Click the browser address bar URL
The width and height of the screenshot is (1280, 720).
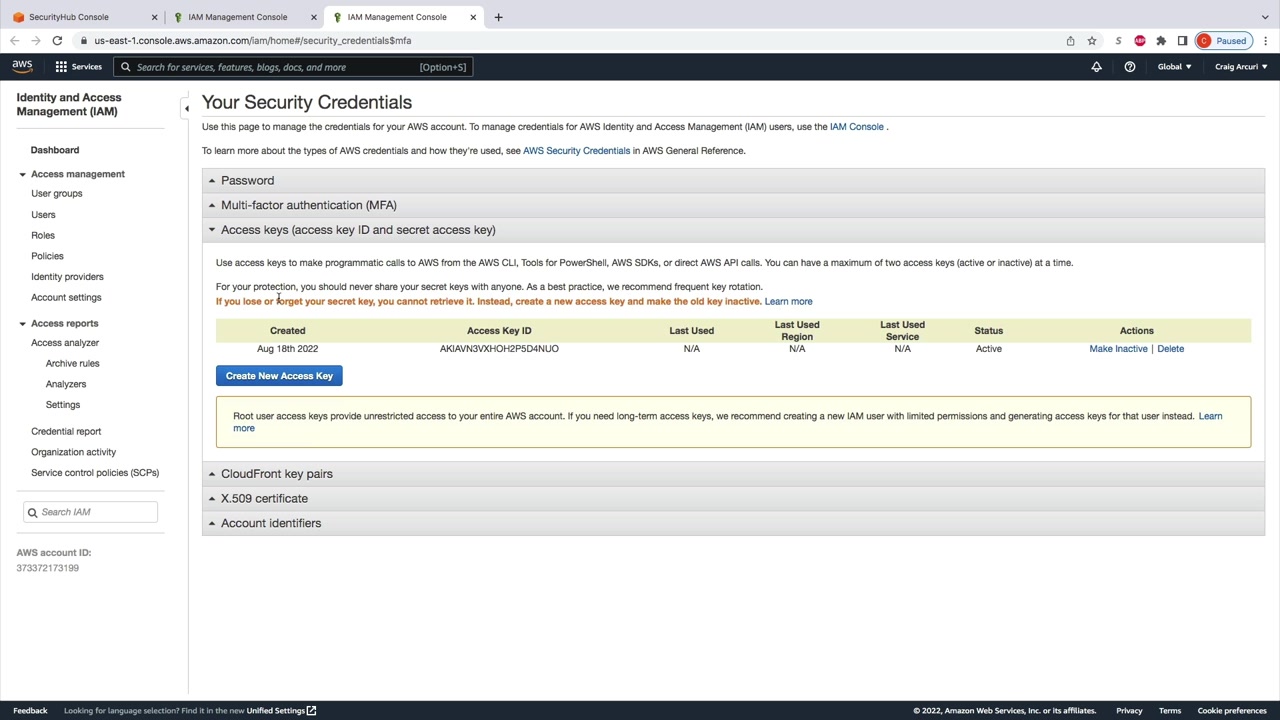(x=253, y=41)
